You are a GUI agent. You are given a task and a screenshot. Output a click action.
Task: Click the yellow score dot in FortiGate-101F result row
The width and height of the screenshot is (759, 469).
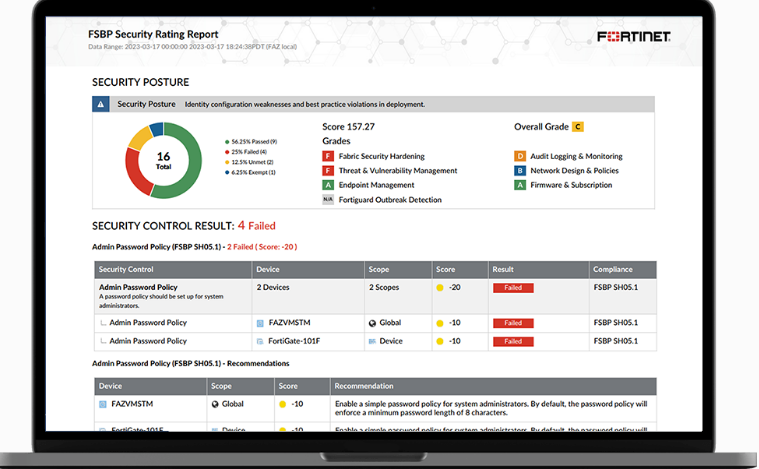pos(440,342)
